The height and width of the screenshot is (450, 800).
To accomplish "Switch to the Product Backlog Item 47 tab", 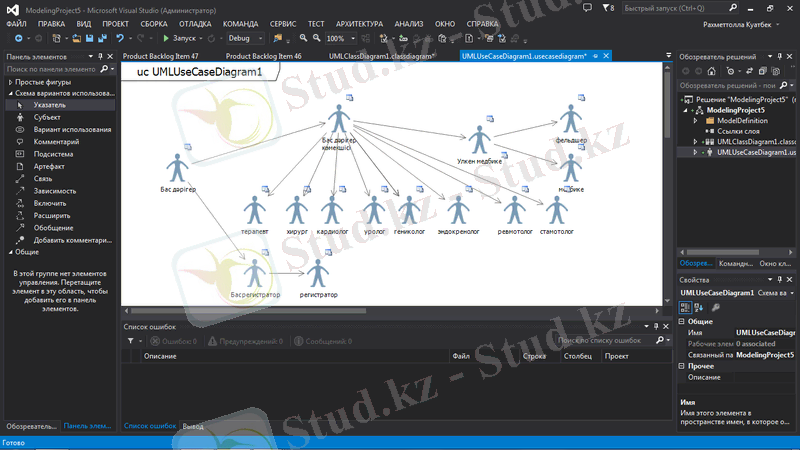I will (160, 57).
